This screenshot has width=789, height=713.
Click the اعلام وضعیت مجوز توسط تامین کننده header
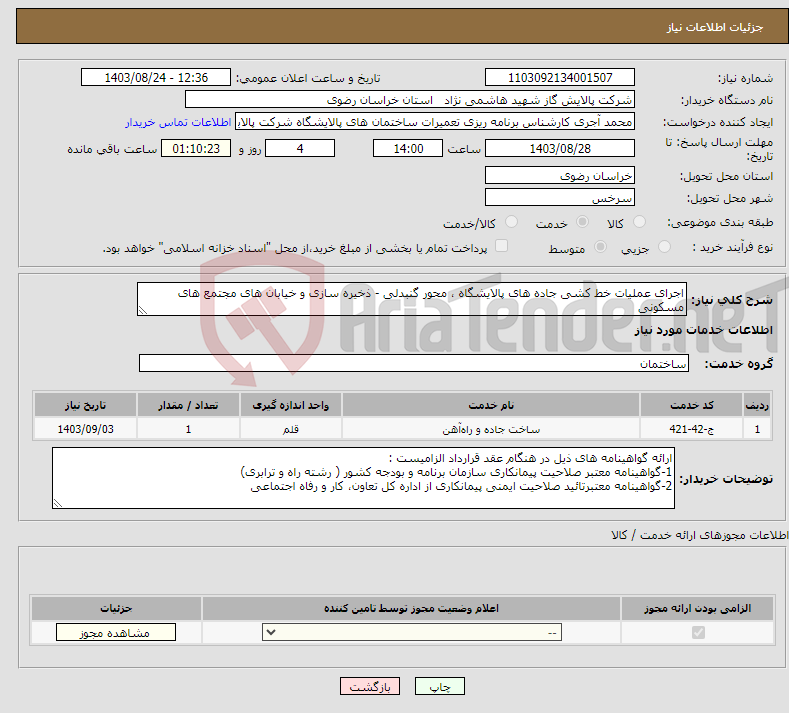click(x=411, y=608)
